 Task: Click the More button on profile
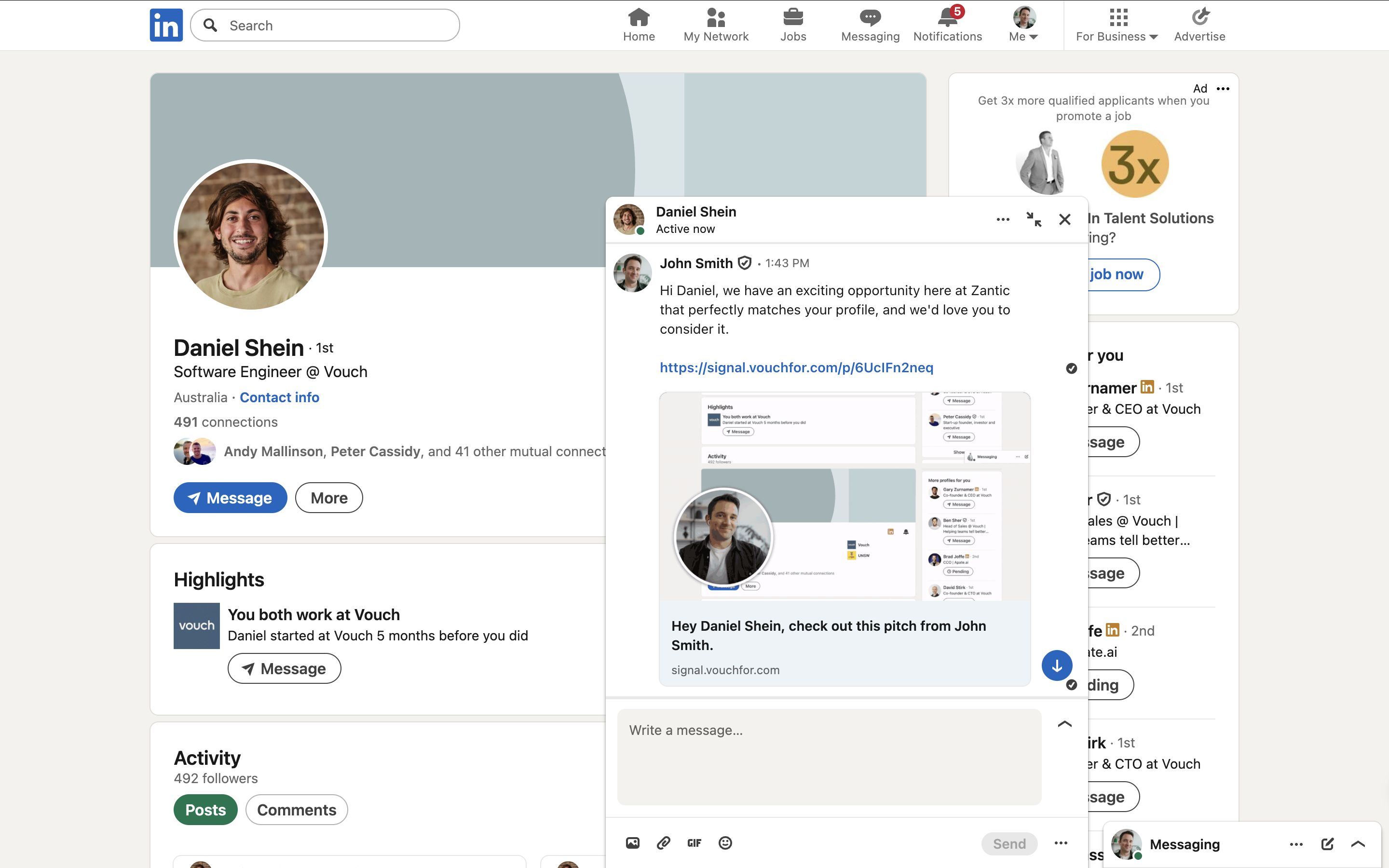329,498
